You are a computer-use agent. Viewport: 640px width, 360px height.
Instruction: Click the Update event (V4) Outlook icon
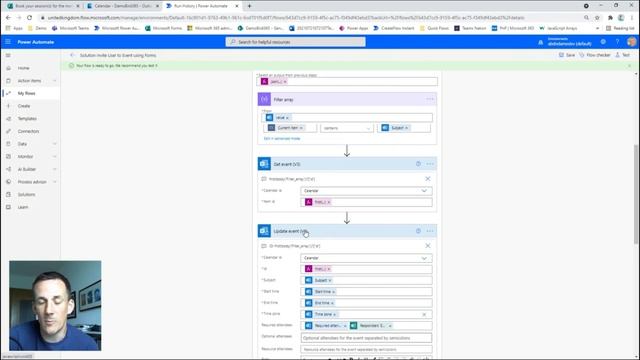click(x=264, y=231)
